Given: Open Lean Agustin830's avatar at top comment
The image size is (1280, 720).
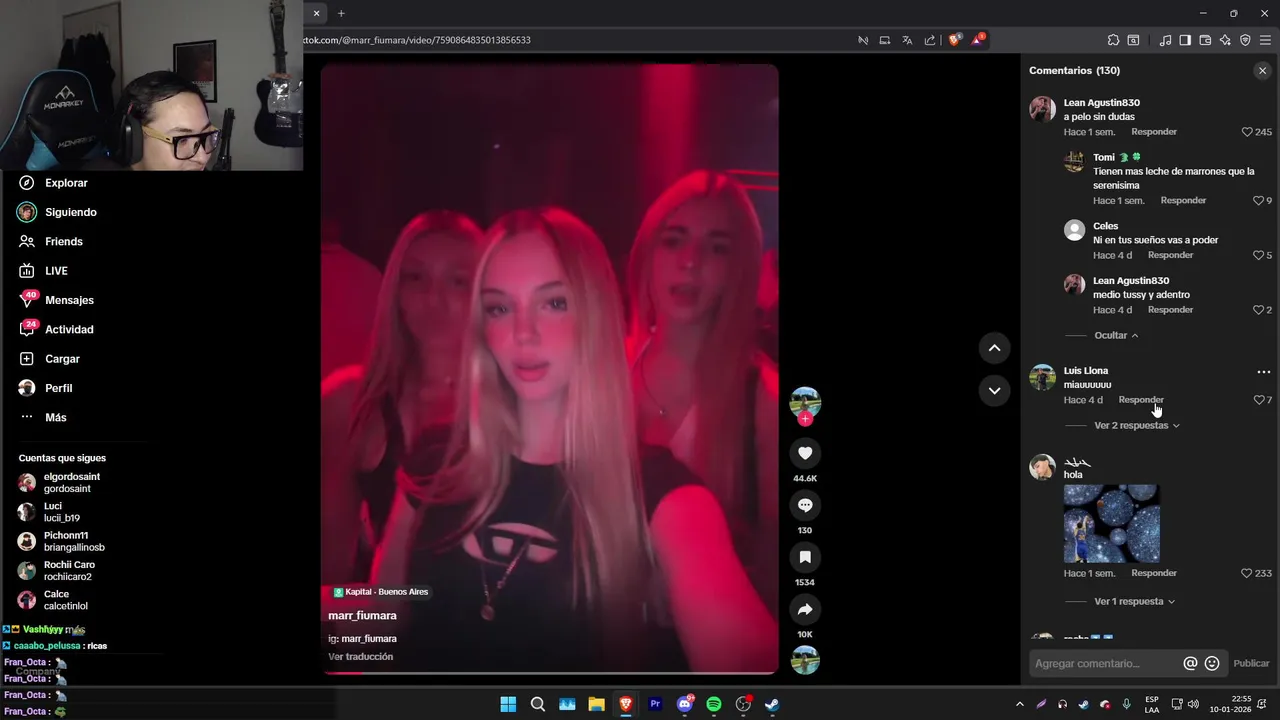Looking at the screenshot, I should pyautogui.click(x=1043, y=109).
